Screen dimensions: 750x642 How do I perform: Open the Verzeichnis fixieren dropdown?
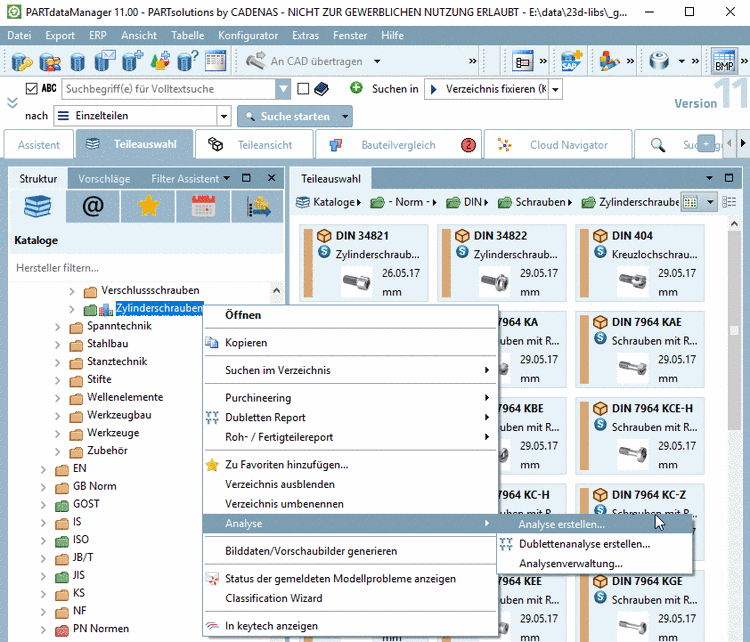coord(555,89)
